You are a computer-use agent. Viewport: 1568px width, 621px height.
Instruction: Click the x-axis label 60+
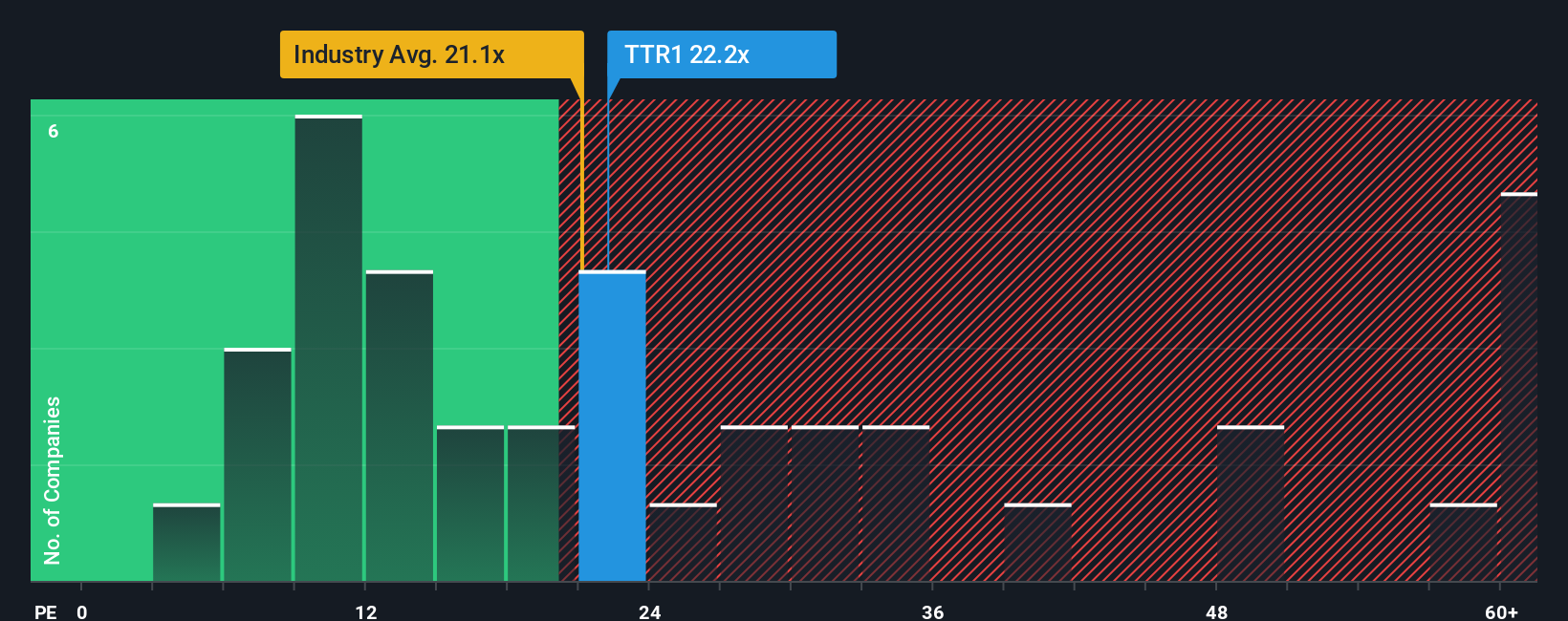(x=1501, y=611)
